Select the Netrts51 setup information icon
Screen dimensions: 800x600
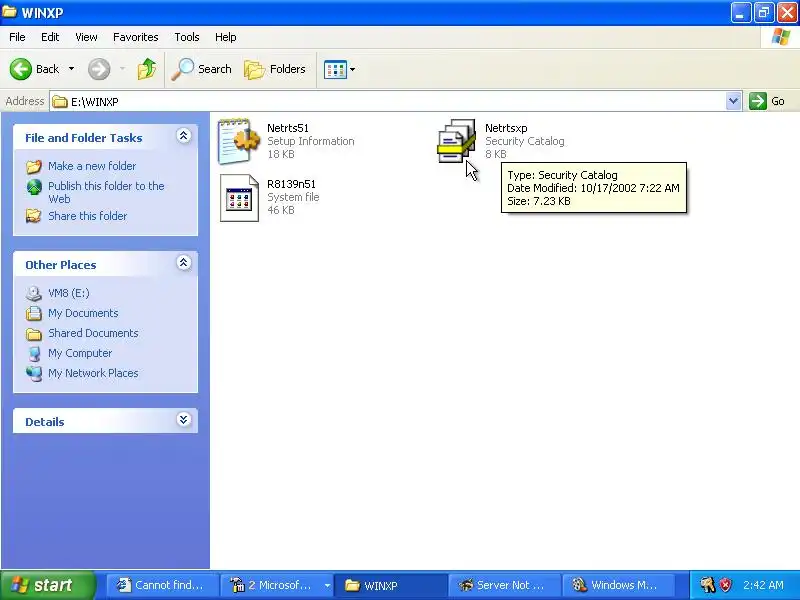pyautogui.click(x=238, y=141)
